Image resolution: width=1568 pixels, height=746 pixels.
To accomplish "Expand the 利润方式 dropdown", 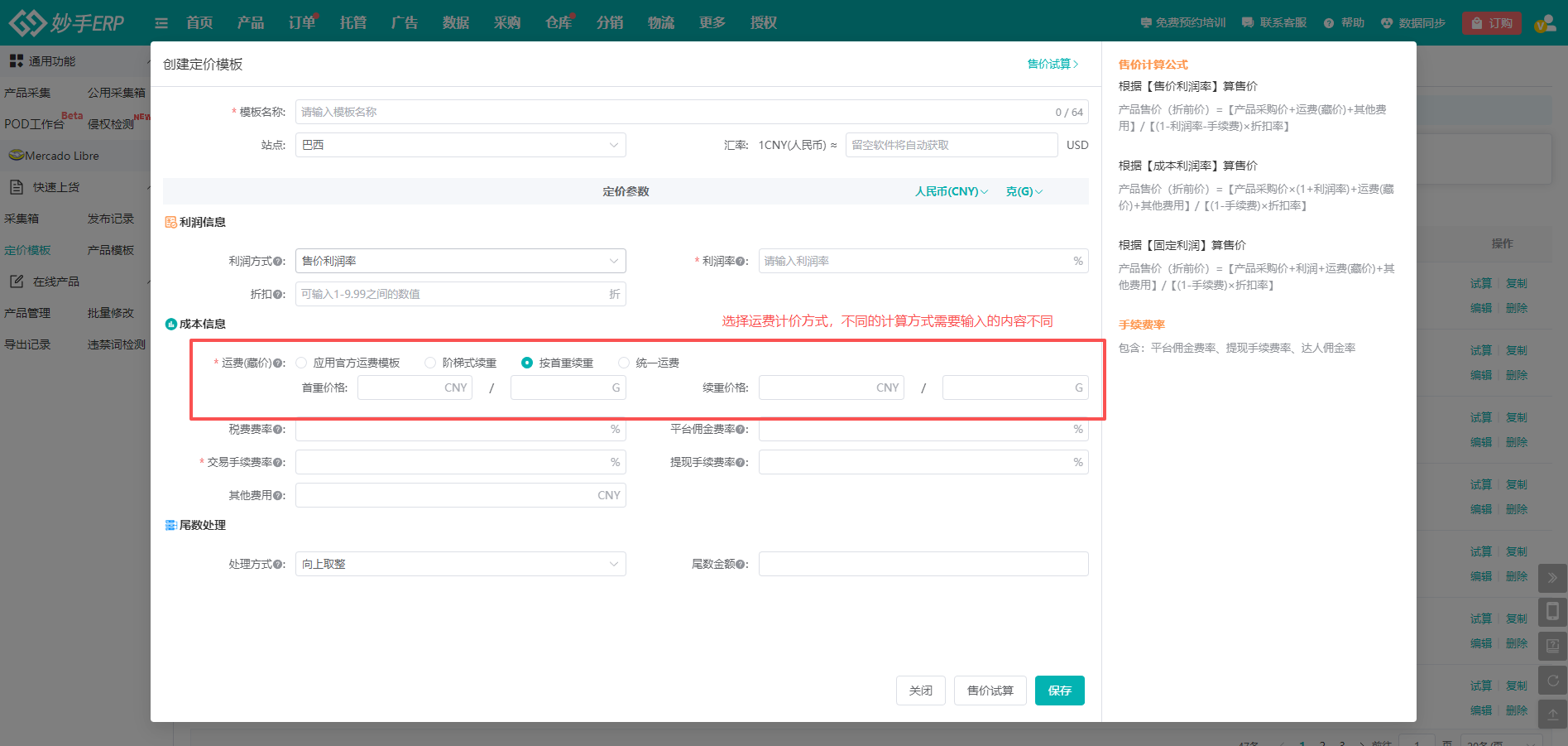I will coord(460,261).
